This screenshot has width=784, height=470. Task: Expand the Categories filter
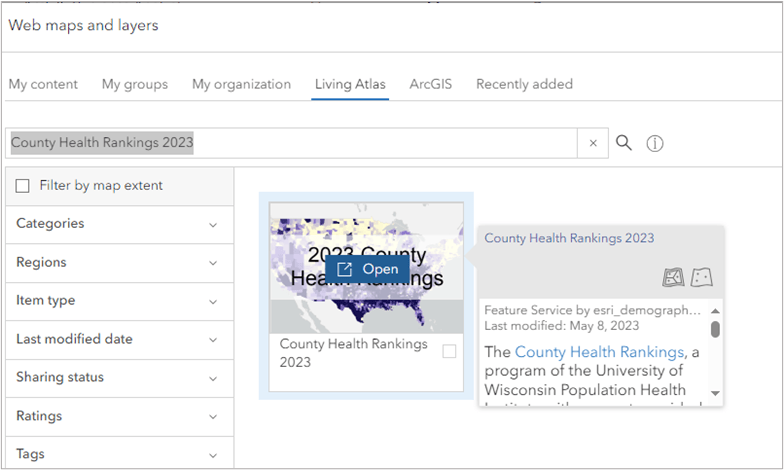(120, 224)
